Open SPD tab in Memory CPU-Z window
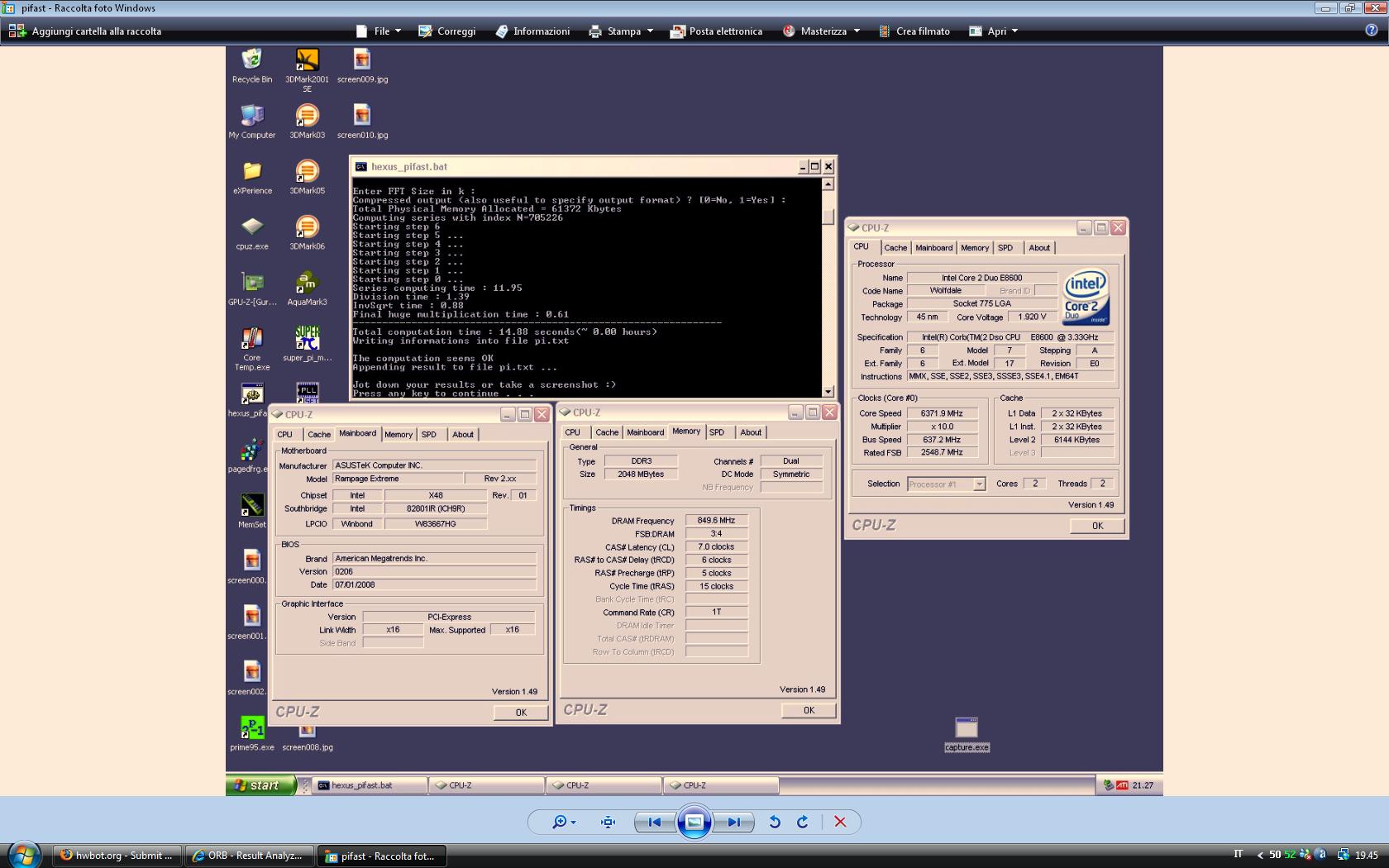 coord(717,432)
